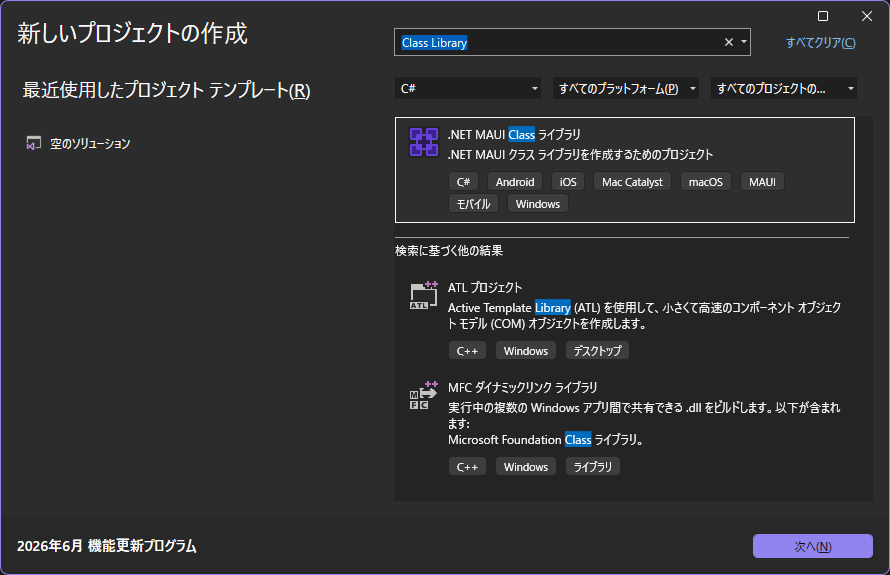This screenshot has height=575, width=890.
Task: Click the 検索に基づく他の結果 heading
Action: pos(449,250)
